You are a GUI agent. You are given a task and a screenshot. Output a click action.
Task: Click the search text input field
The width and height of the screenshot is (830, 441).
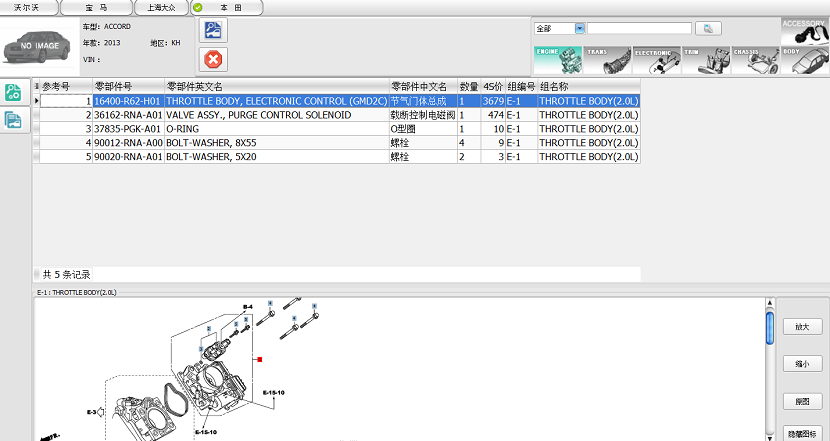[x=638, y=29]
